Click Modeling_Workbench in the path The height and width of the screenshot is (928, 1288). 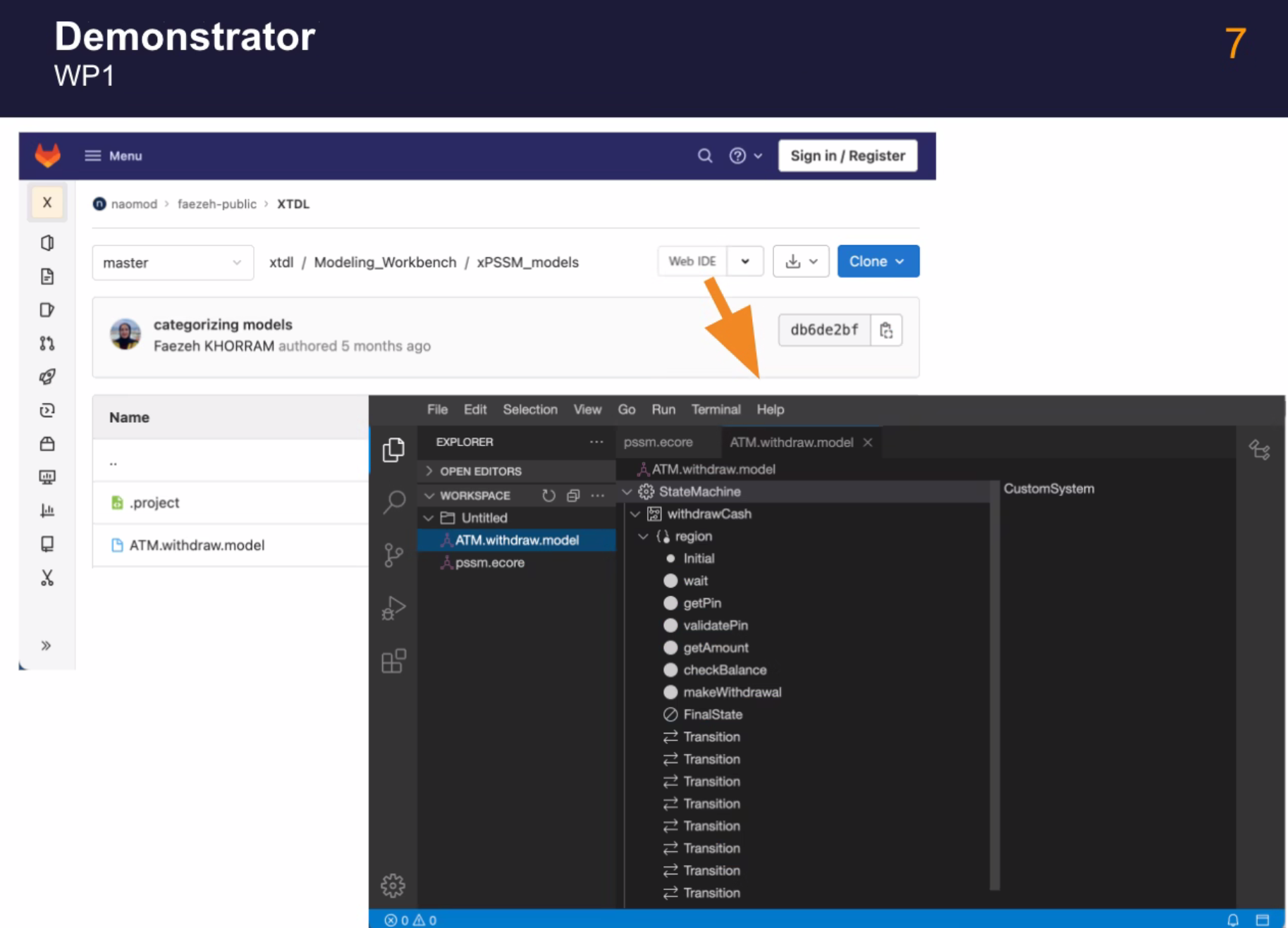tap(385, 262)
